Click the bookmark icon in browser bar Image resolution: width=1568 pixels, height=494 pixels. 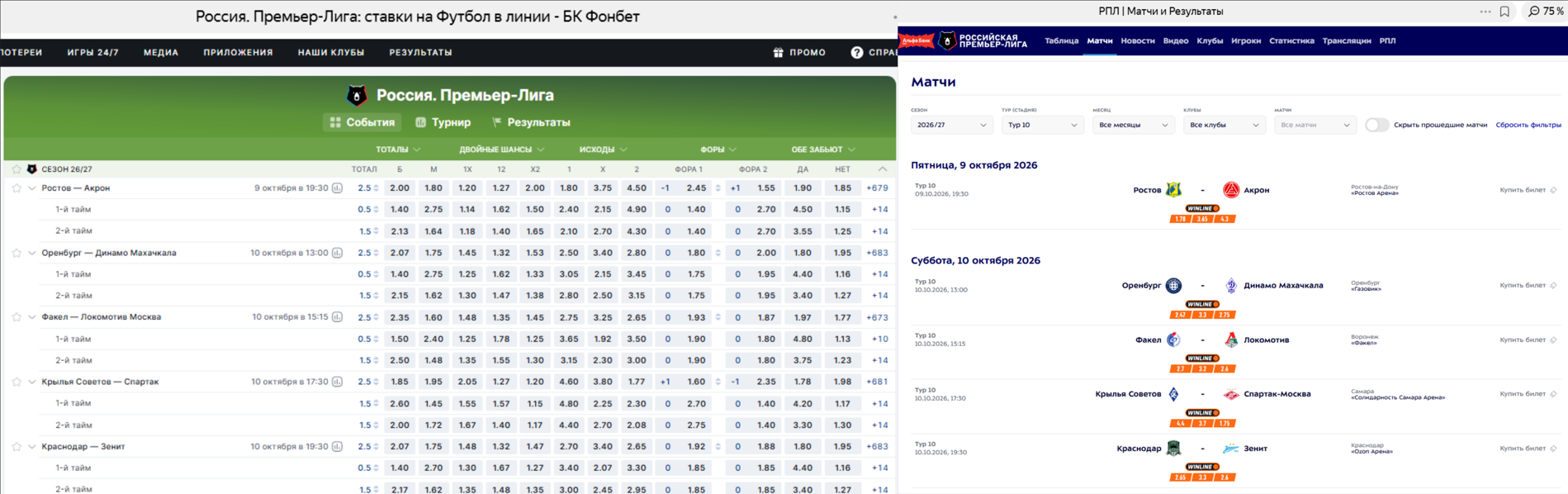(x=1504, y=12)
